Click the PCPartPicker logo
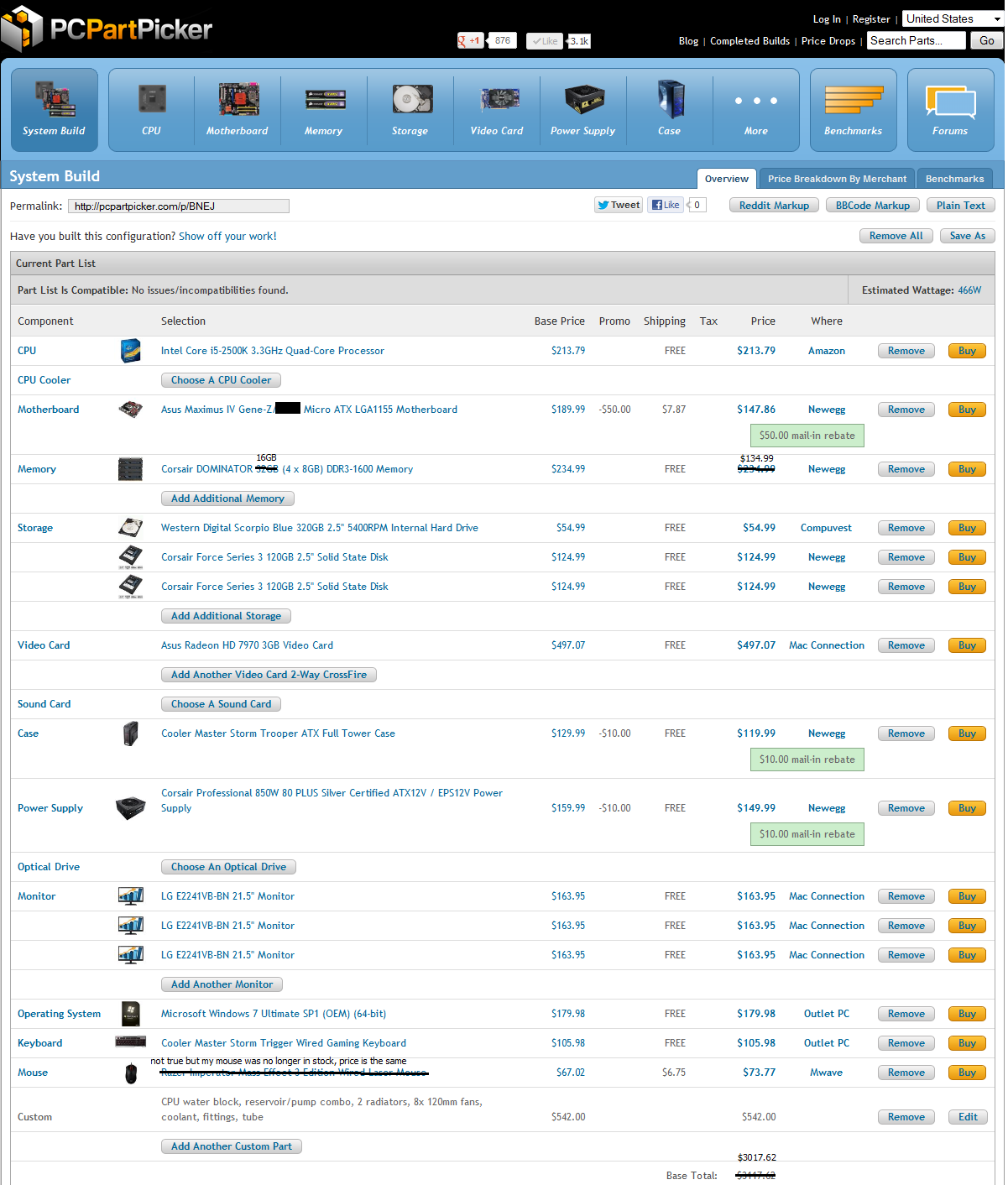The image size is (1008, 1185). (107, 29)
